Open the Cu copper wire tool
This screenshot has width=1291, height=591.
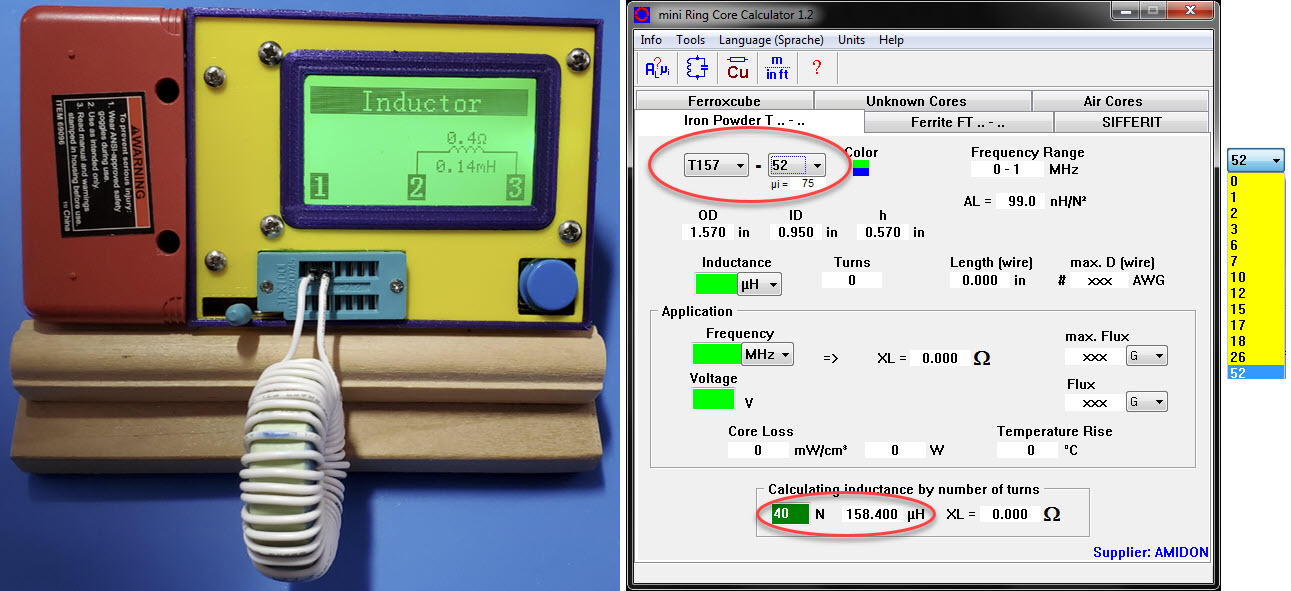tap(738, 68)
